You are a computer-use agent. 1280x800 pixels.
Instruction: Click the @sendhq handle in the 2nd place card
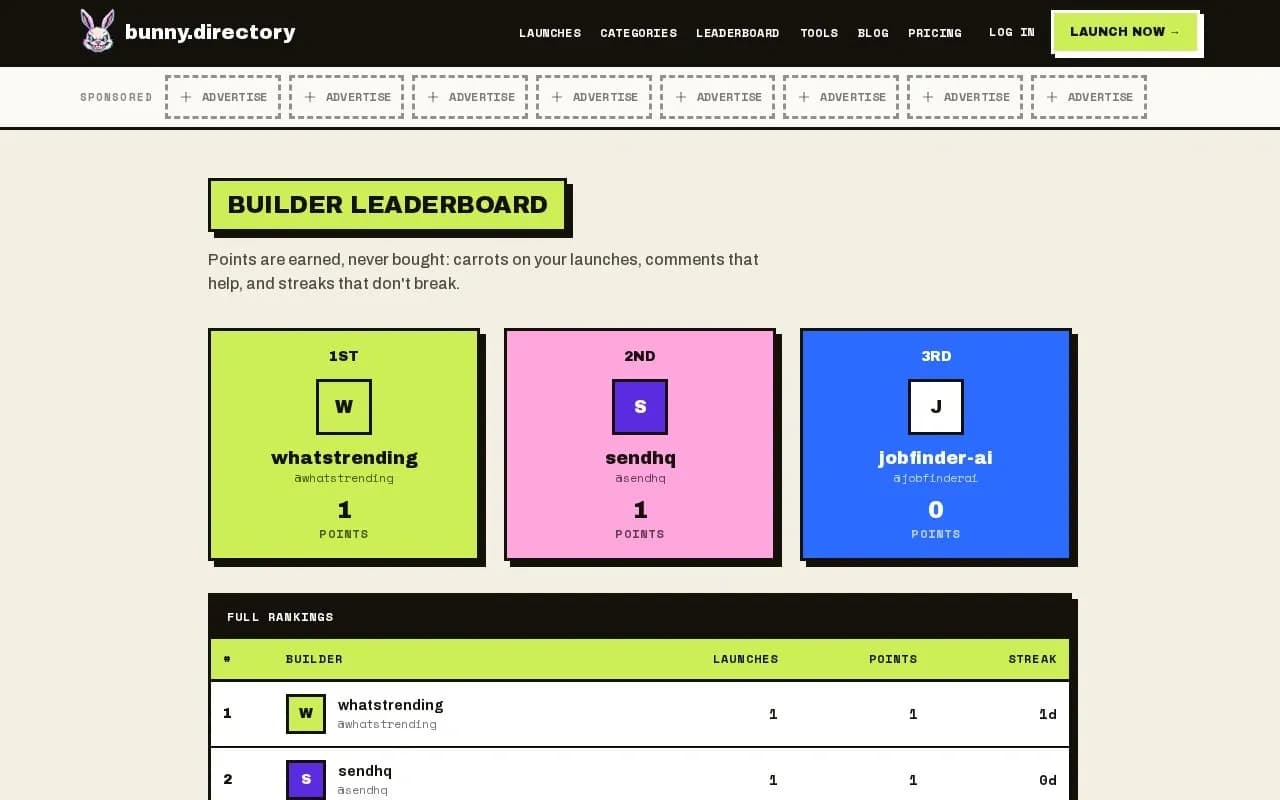(640, 478)
